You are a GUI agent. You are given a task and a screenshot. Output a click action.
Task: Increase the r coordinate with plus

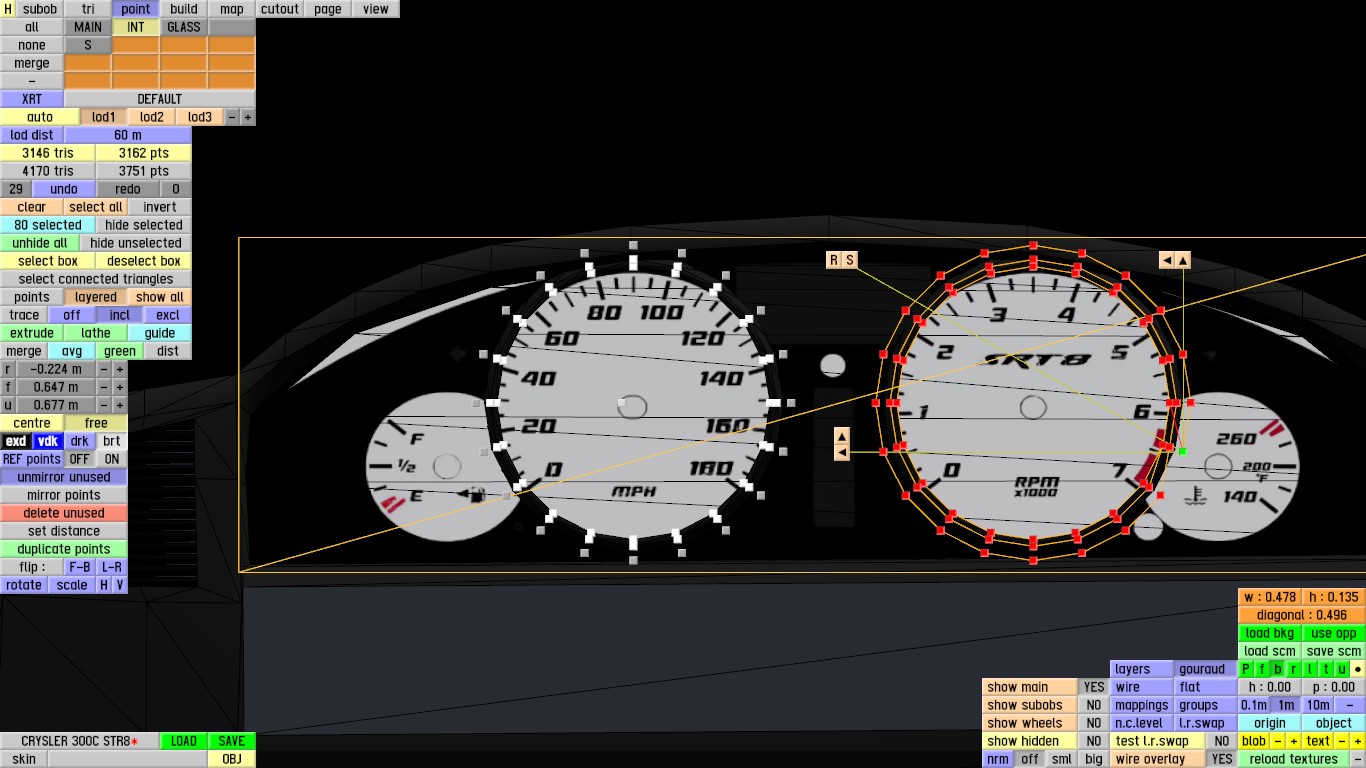(x=120, y=369)
